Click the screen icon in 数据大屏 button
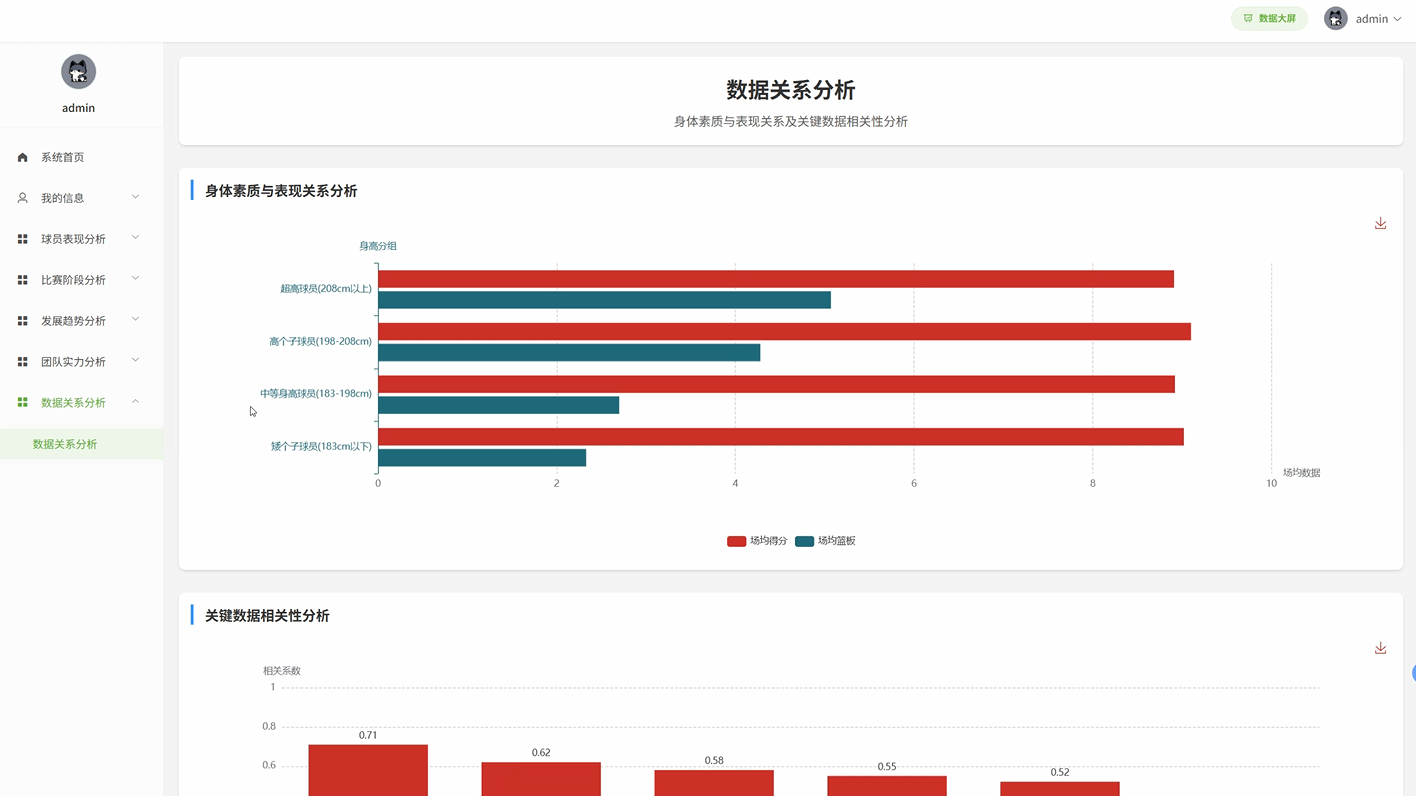Viewport: 1416px width, 796px height. pos(1248,18)
